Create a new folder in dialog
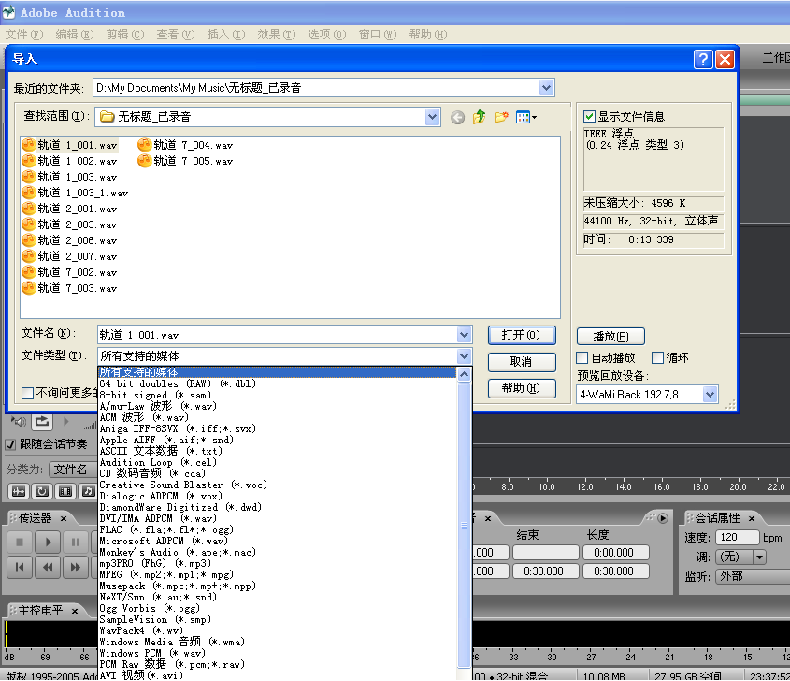This screenshot has height=681, width=790. click(502, 117)
